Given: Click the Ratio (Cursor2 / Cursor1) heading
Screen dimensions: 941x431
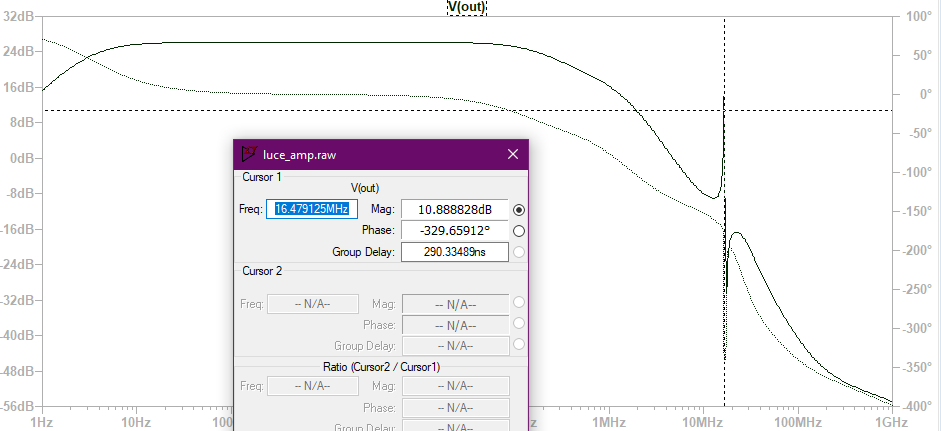Looking at the screenshot, I should (381, 367).
